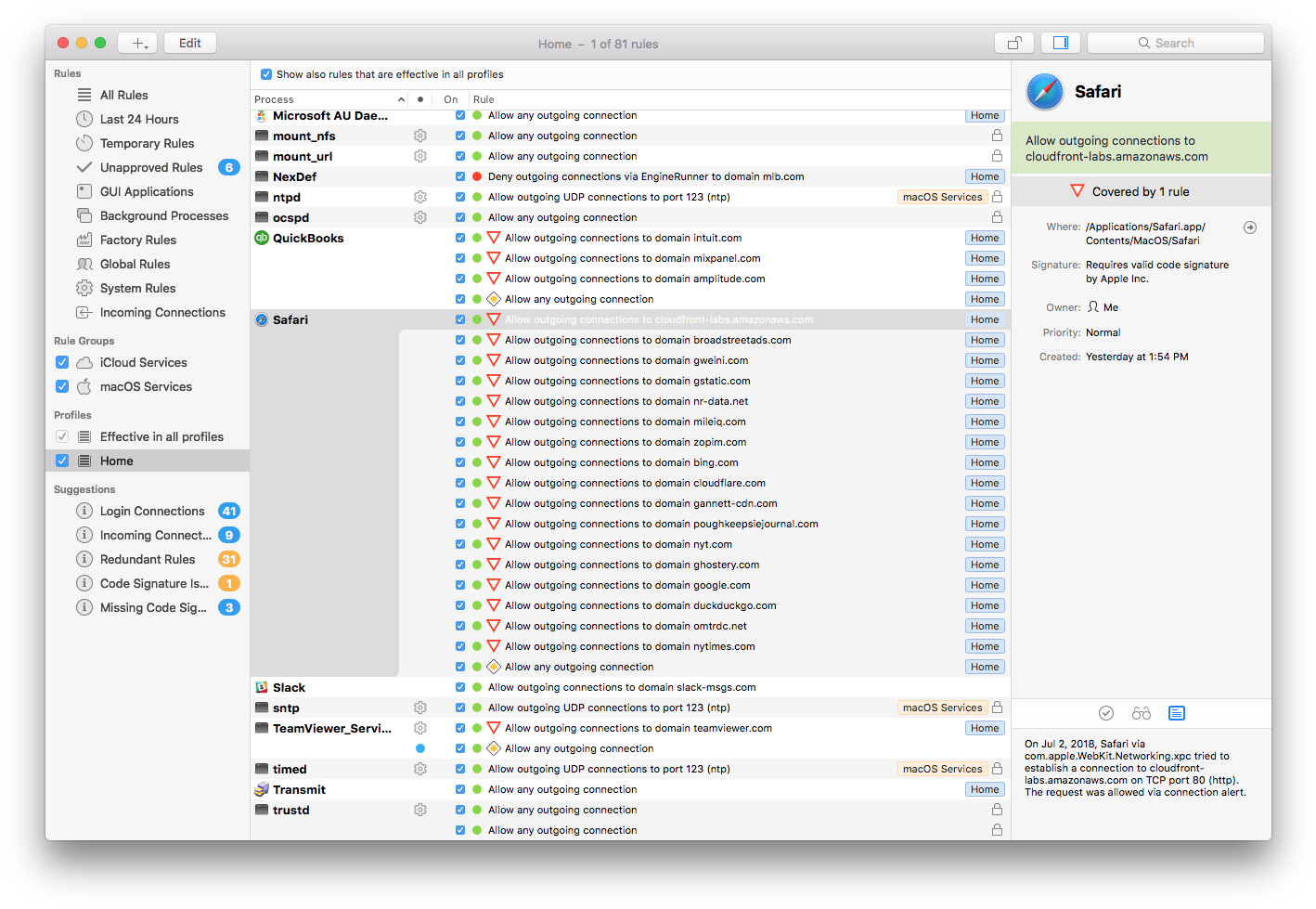
Task: Select GUI Applications filter
Action: pos(147,191)
